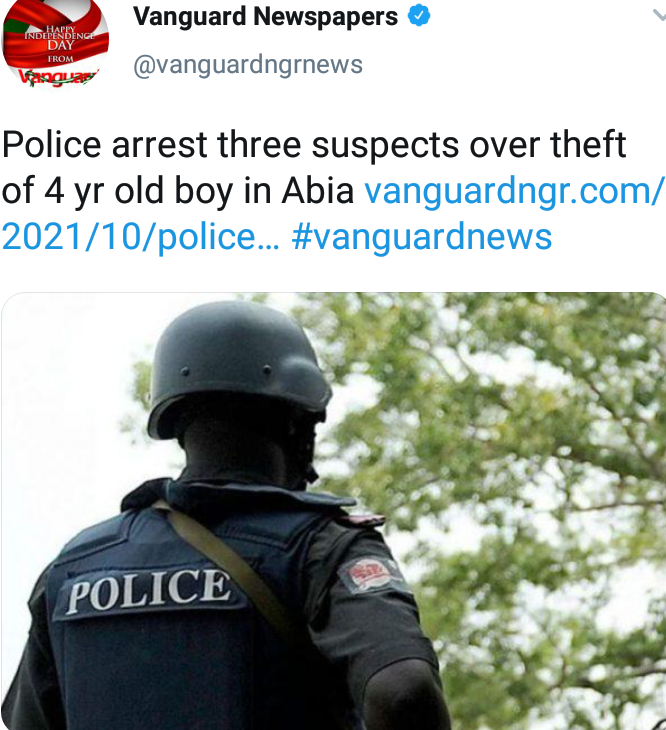Click the Vanguard Newspapers display name
666x730 pixels.
265,17
